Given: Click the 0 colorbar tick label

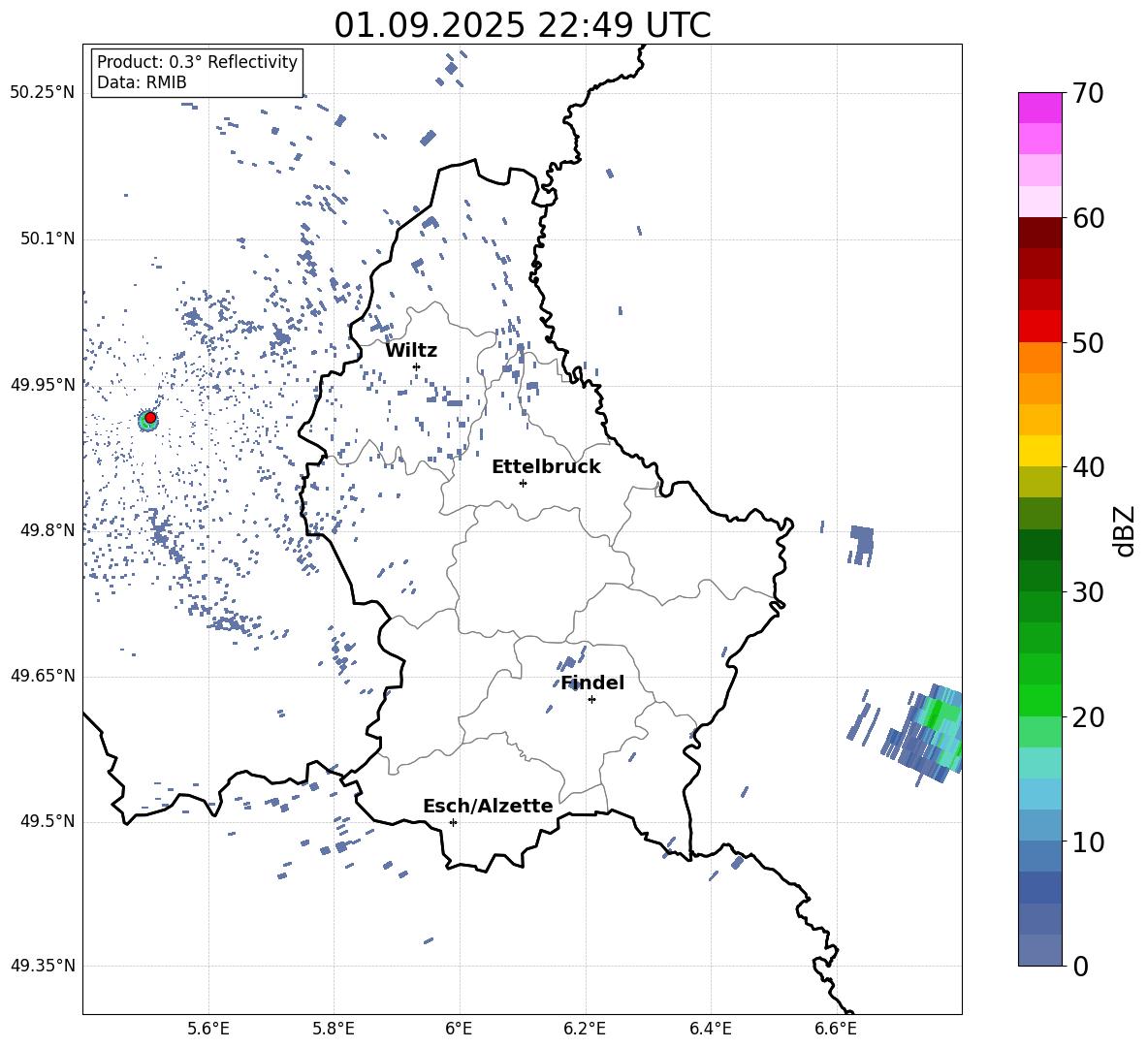Looking at the screenshot, I should [1081, 966].
